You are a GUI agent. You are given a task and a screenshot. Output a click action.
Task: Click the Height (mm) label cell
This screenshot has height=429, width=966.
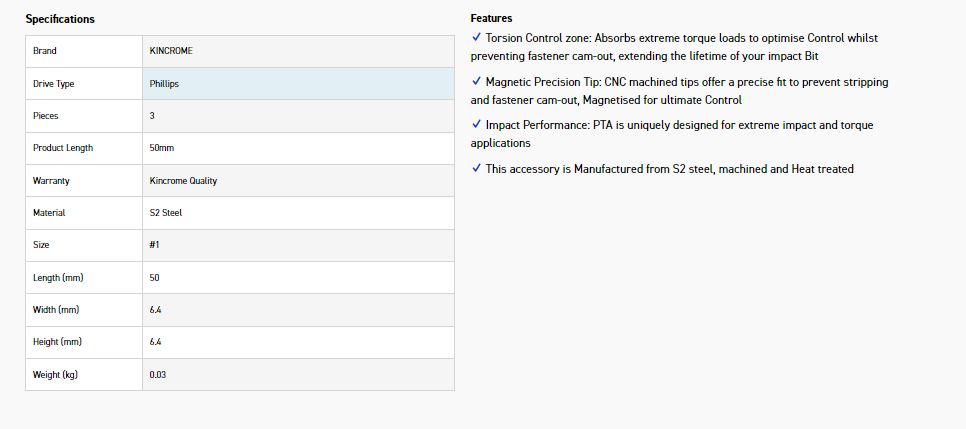click(84, 342)
